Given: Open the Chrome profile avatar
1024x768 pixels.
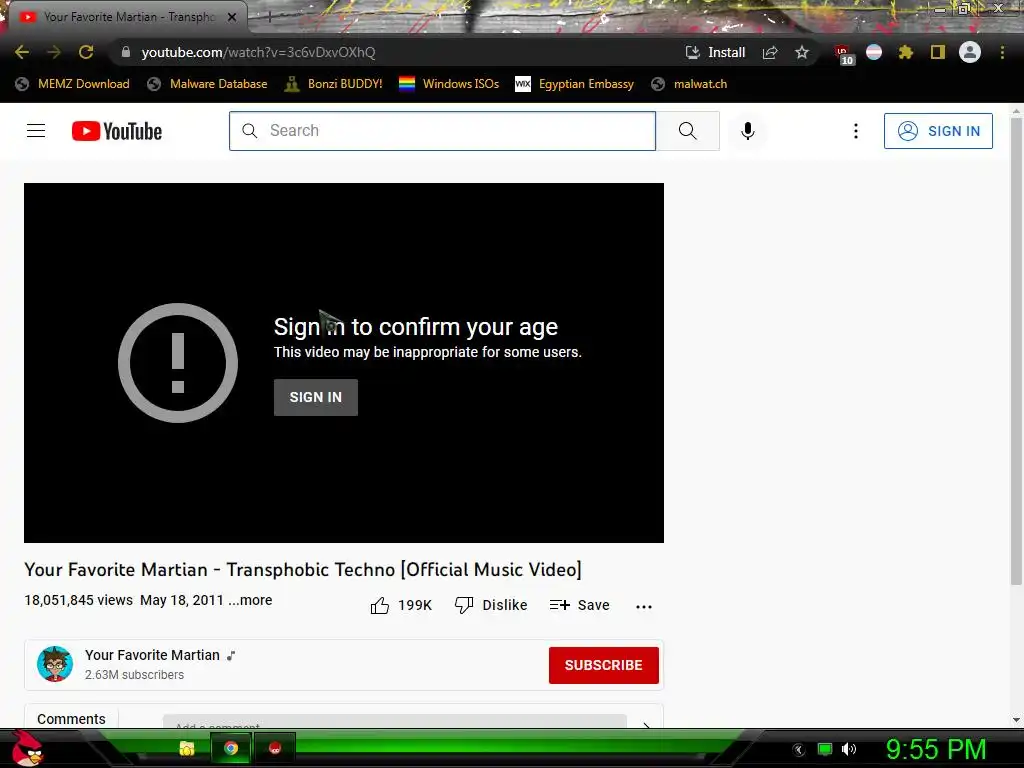Looking at the screenshot, I should pyautogui.click(x=970, y=52).
